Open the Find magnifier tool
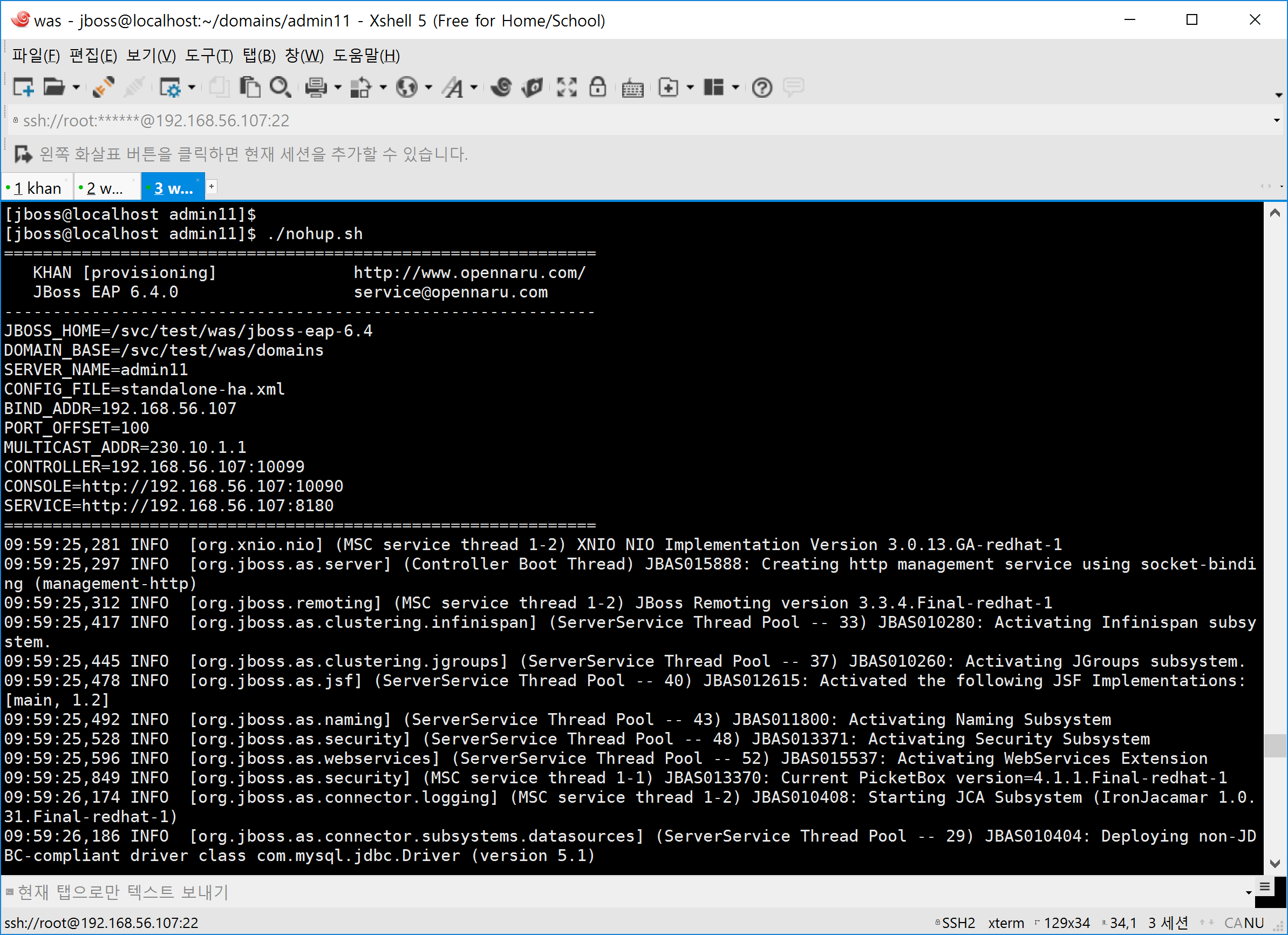1288x935 pixels. click(280, 87)
